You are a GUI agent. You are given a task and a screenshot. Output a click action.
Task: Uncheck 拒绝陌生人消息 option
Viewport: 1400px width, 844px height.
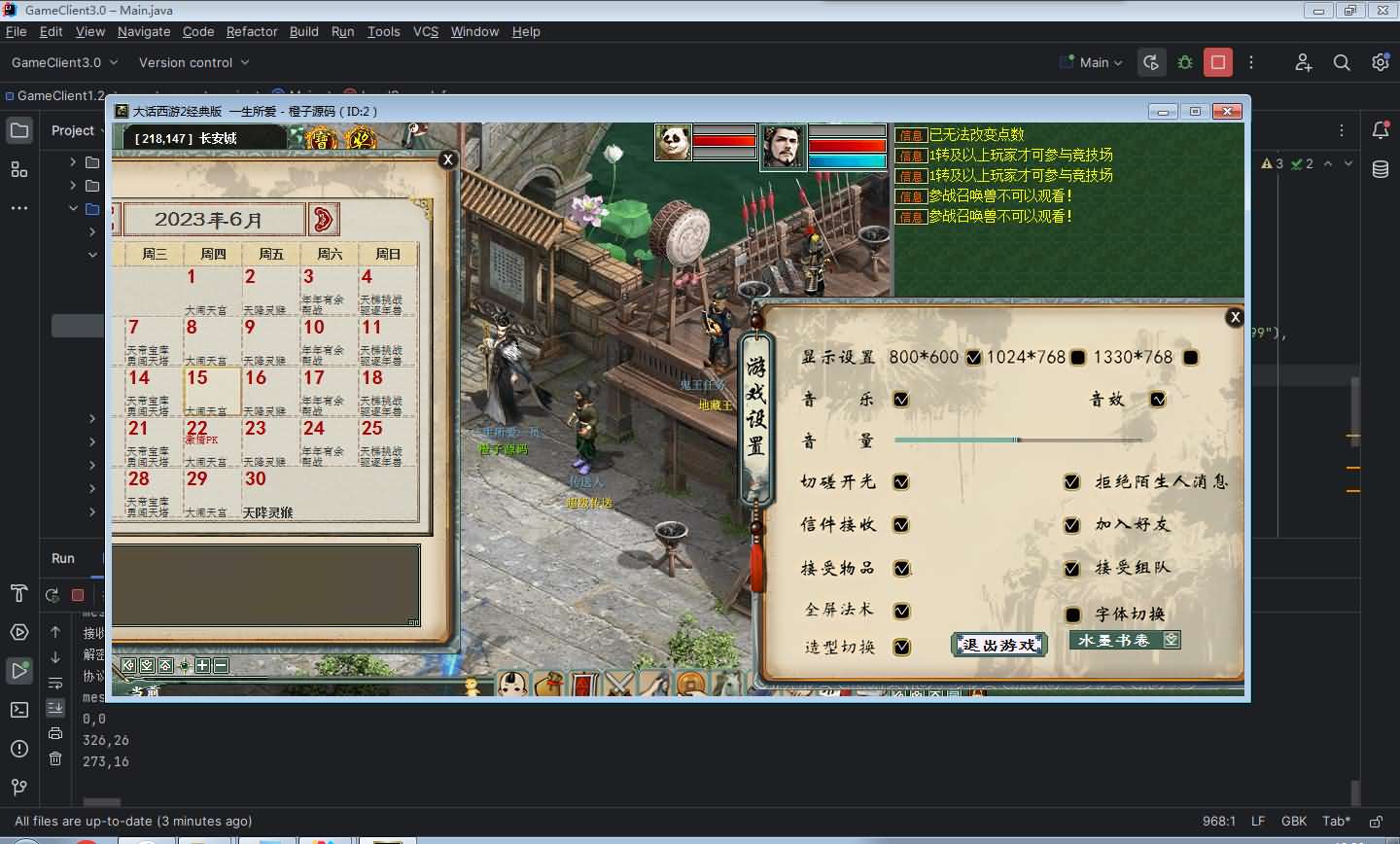click(x=1071, y=482)
